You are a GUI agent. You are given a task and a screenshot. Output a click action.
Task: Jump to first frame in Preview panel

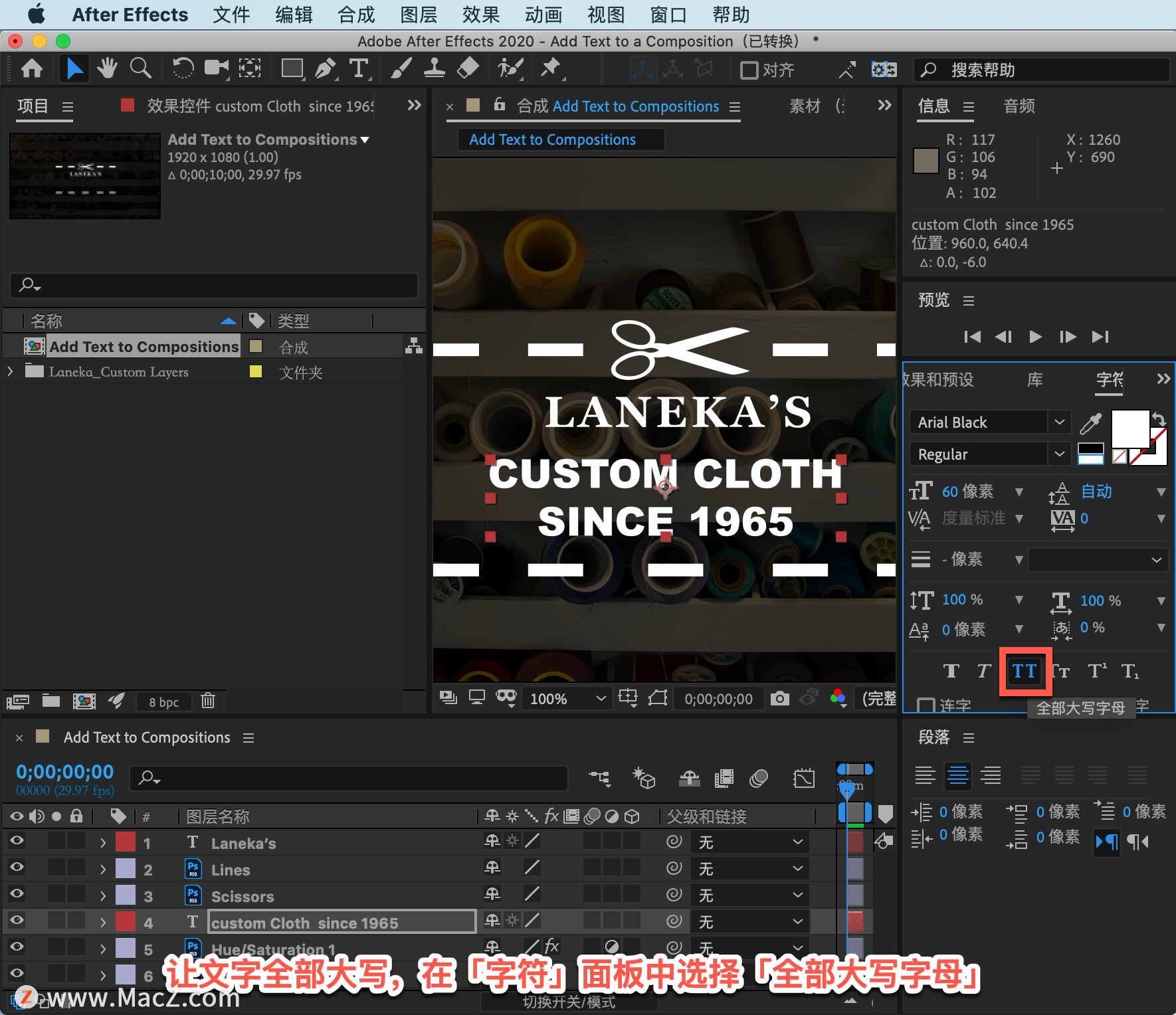[971, 337]
